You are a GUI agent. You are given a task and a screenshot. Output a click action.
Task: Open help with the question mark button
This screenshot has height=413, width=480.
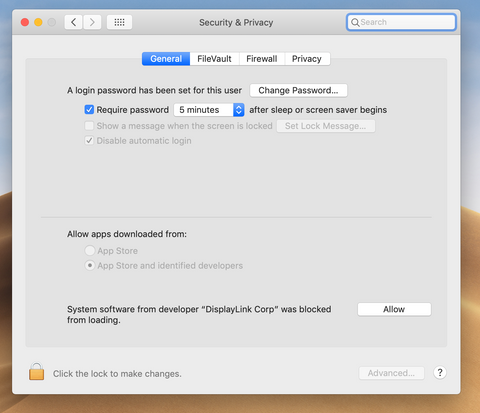click(440, 372)
